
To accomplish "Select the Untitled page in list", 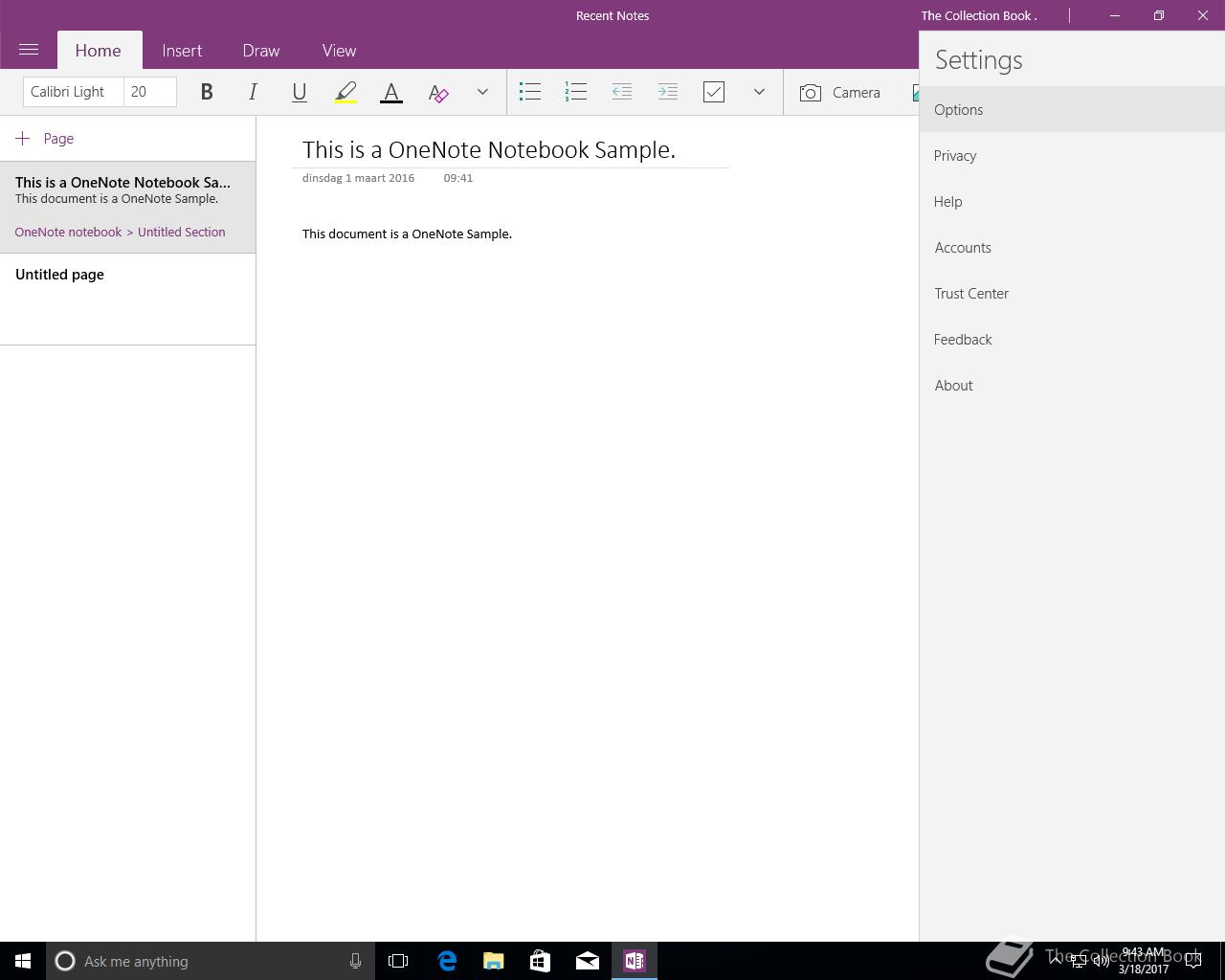I will coord(59,275).
